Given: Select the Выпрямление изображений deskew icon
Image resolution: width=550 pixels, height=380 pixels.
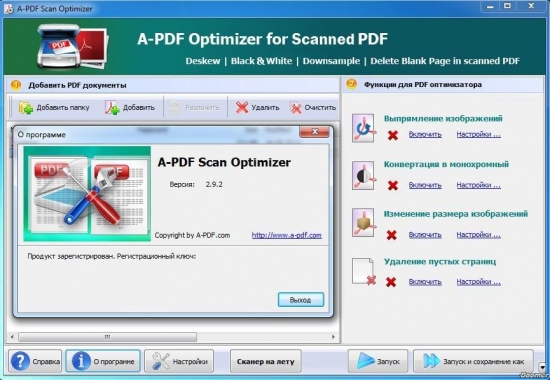Looking at the screenshot, I should tap(364, 128).
